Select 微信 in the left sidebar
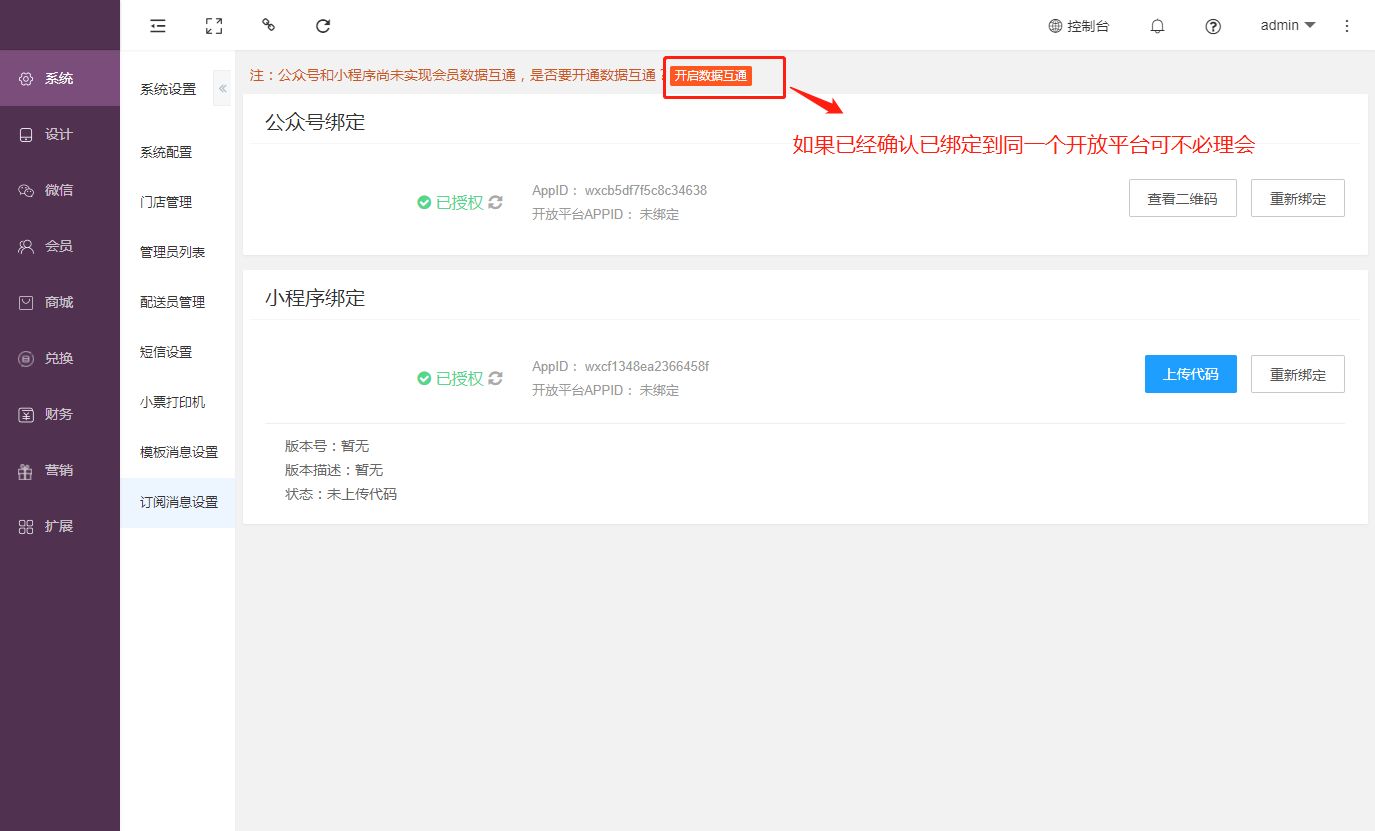Screen dimensions: 1375x831 [59, 190]
